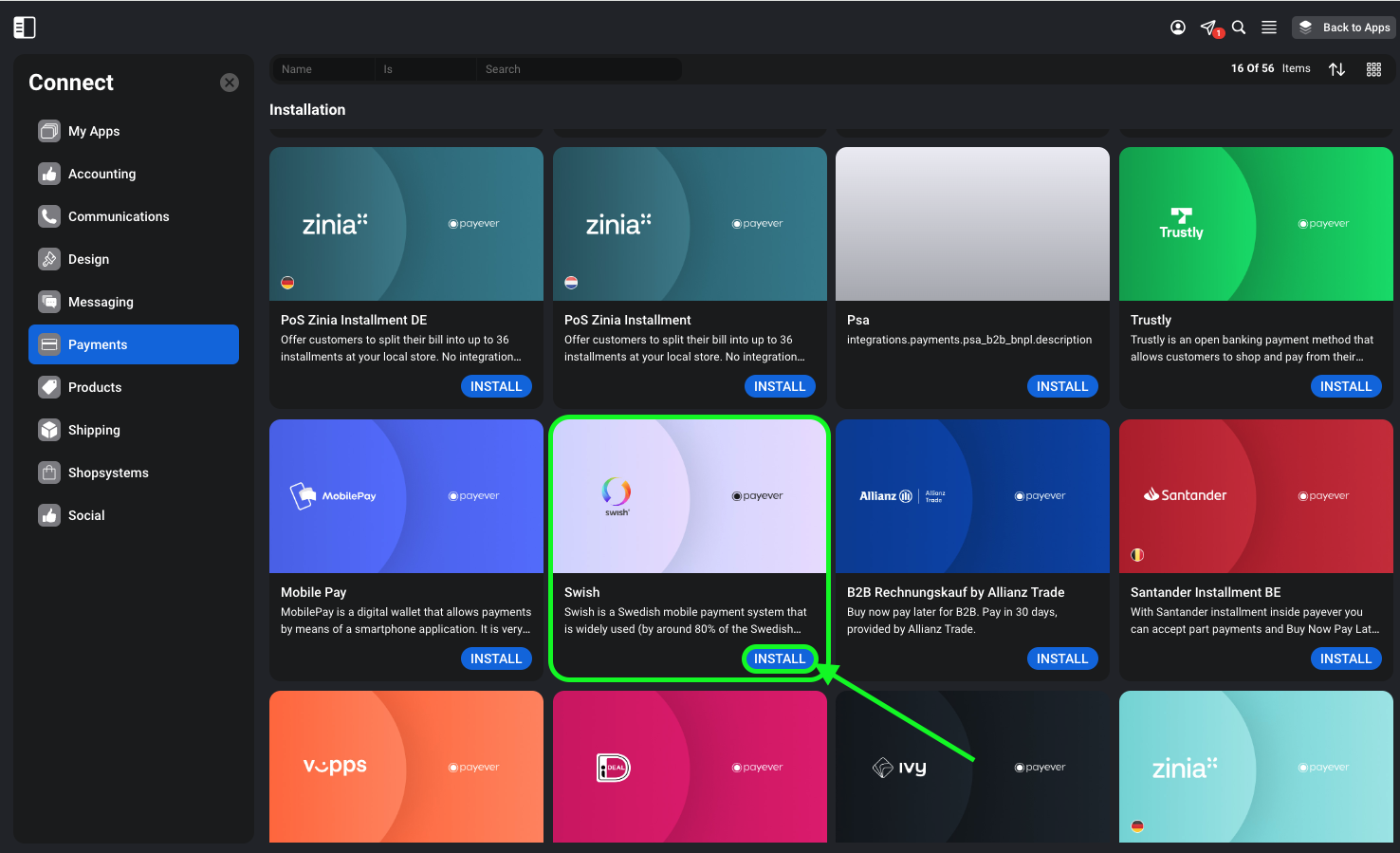Click the Accounting thumbs-up icon
Image resolution: width=1400 pixels, height=853 pixels.
49,174
